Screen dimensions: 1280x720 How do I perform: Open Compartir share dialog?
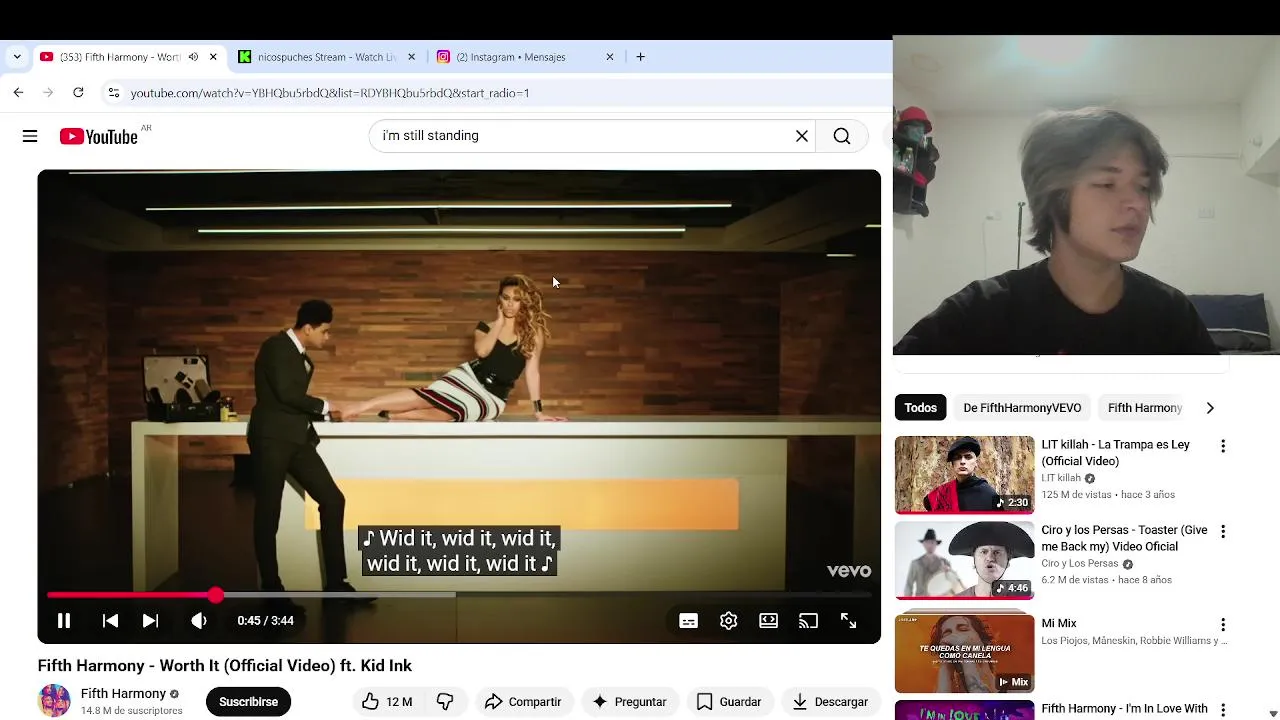(523, 702)
